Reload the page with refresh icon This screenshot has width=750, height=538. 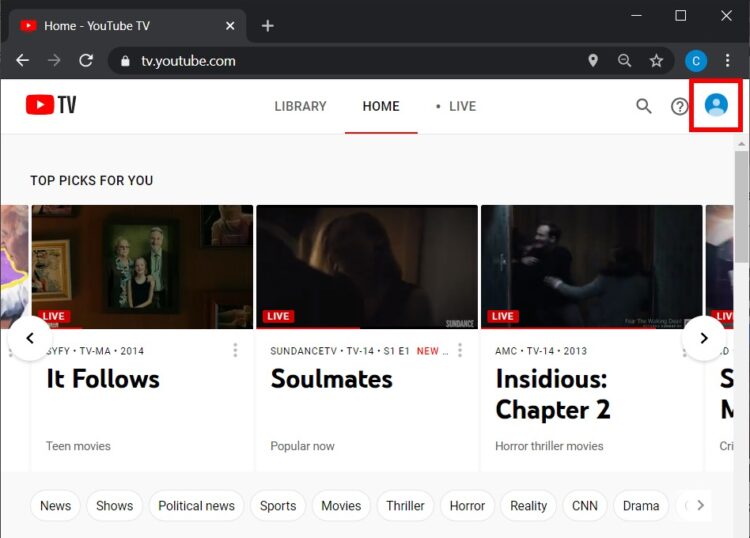tap(86, 61)
